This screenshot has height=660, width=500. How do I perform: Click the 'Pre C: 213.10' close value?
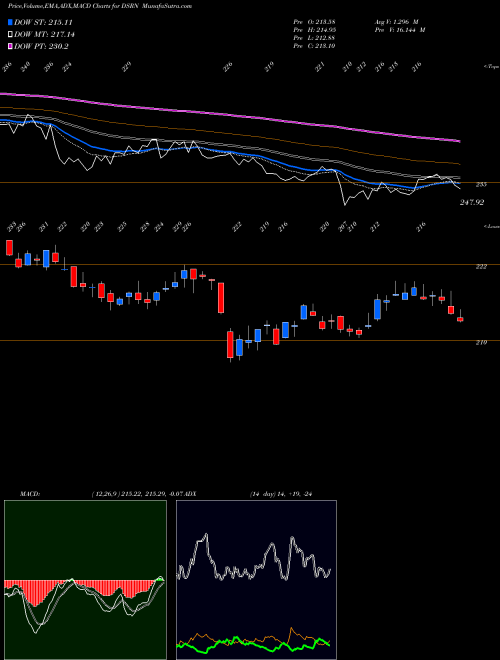point(314,46)
